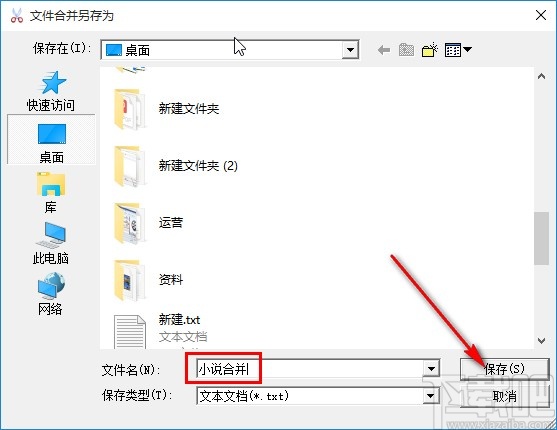
Task: Open the view menu icon
Action: [x=458, y=50]
